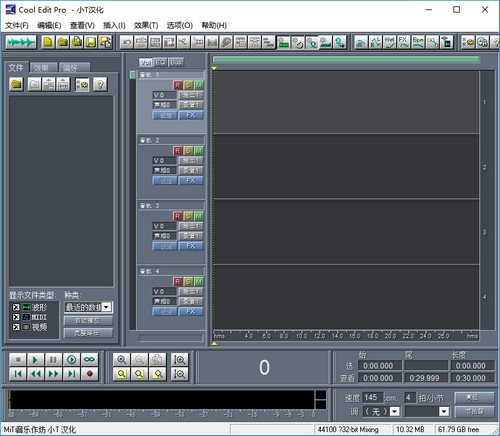Click the green horizontal scroll bar above tracks
Viewport: 500px width, 436px height.
click(x=346, y=60)
